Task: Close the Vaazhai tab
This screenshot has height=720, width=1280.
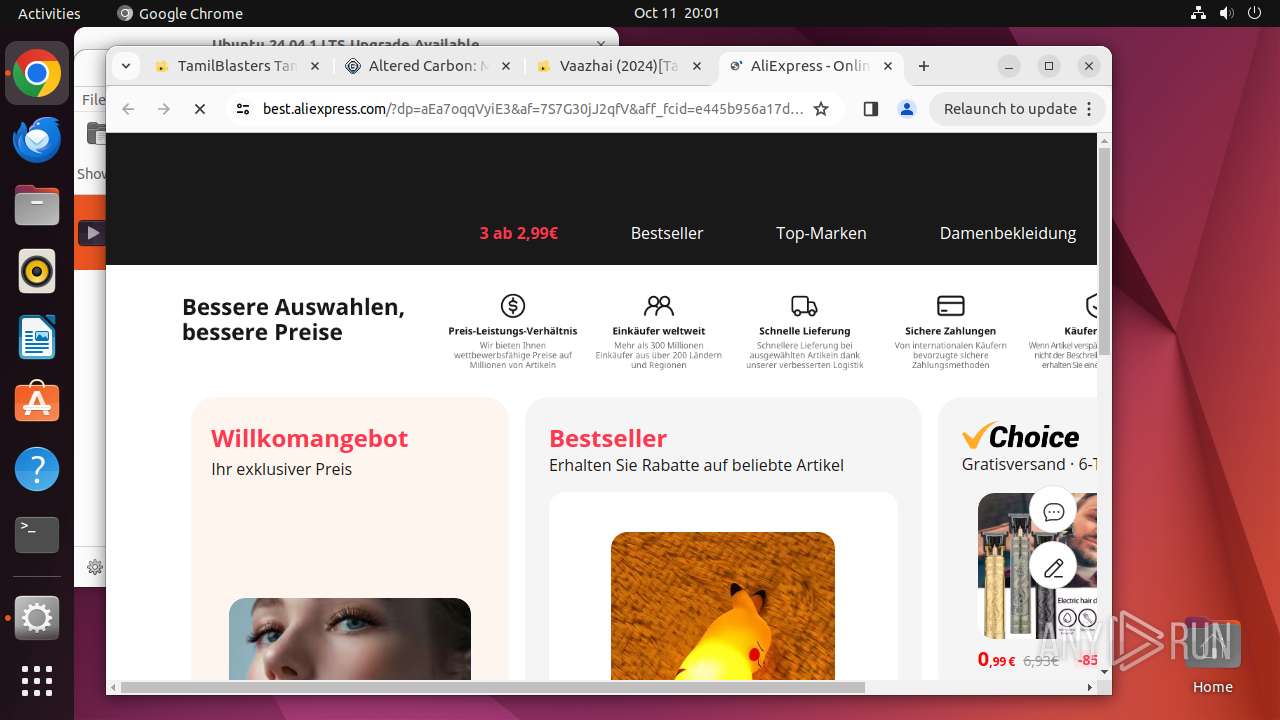Action: click(697, 66)
